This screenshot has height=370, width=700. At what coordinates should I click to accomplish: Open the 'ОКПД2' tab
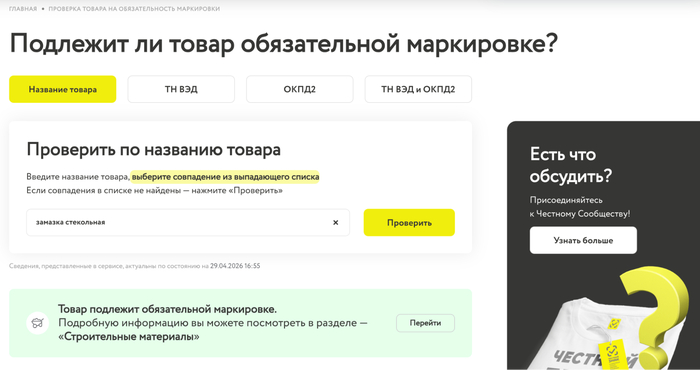[x=300, y=89]
